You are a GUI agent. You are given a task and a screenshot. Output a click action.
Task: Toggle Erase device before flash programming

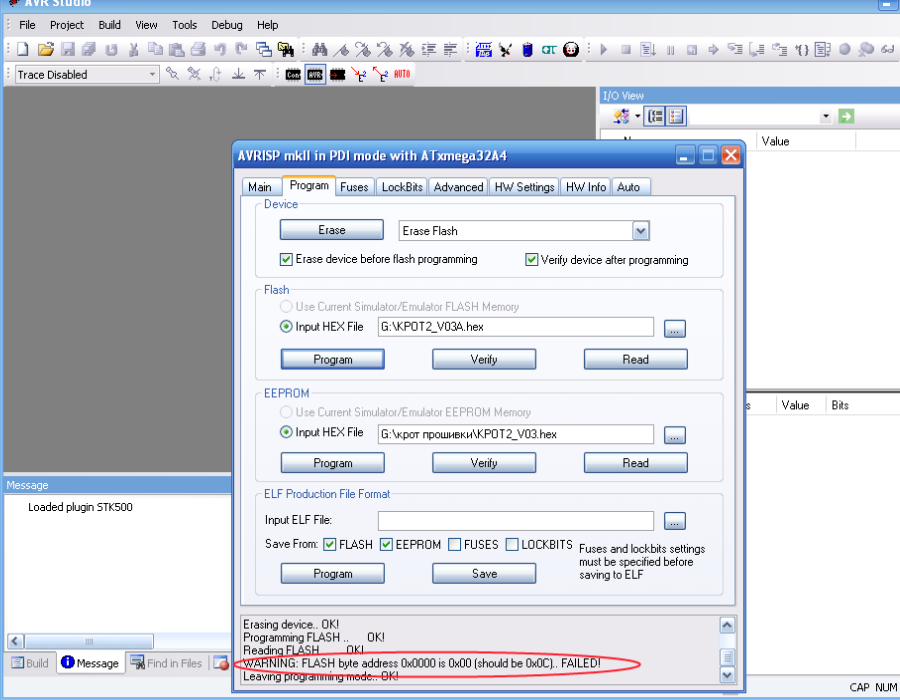(x=286, y=259)
